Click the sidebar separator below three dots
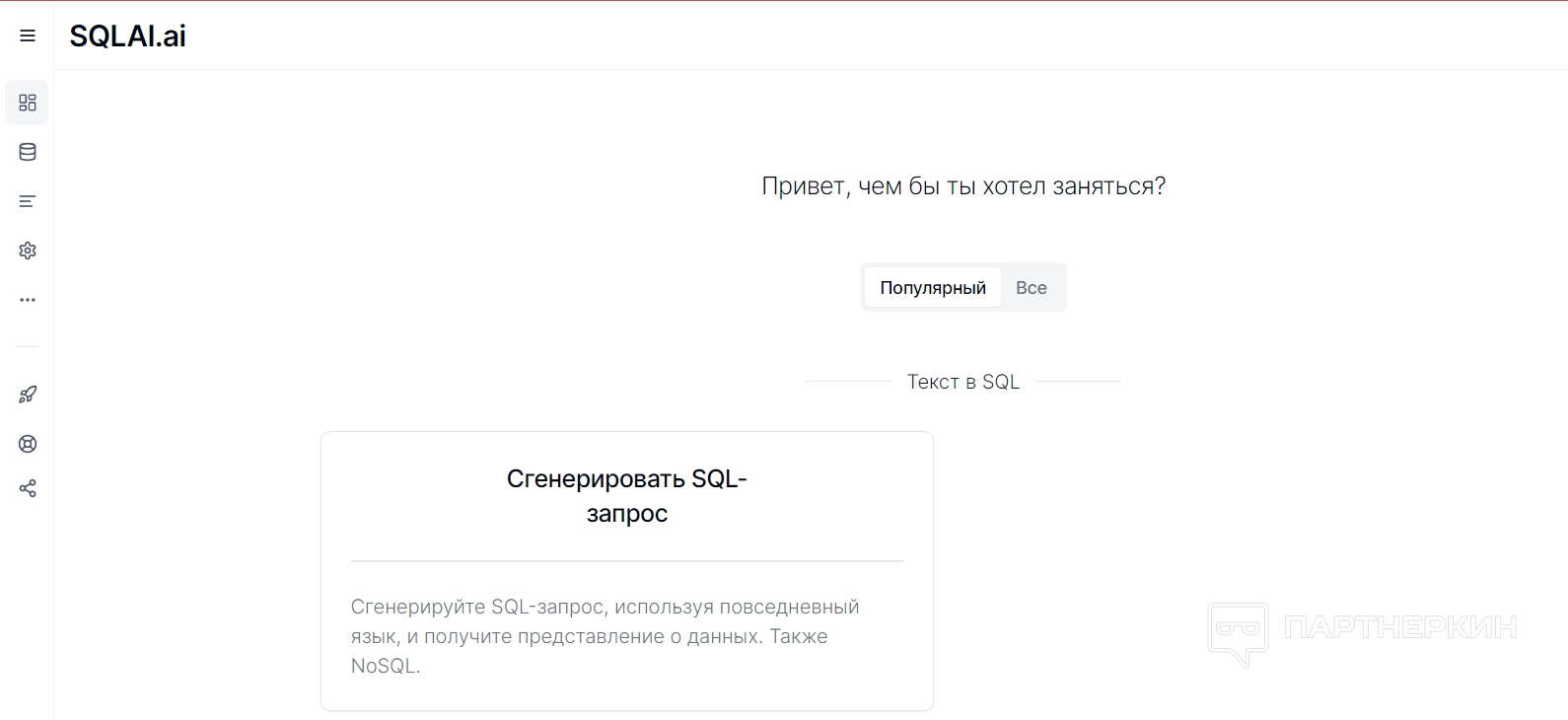The width and height of the screenshot is (1568, 720). point(27,347)
